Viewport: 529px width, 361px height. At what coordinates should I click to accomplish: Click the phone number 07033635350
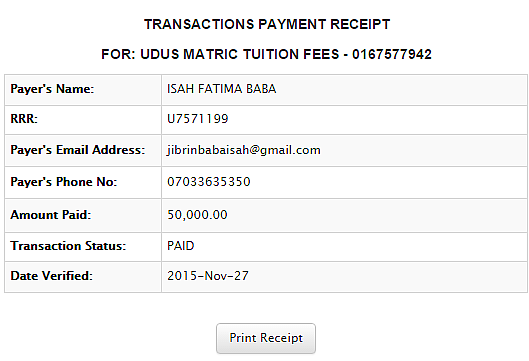pyautogui.click(x=209, y=182)
